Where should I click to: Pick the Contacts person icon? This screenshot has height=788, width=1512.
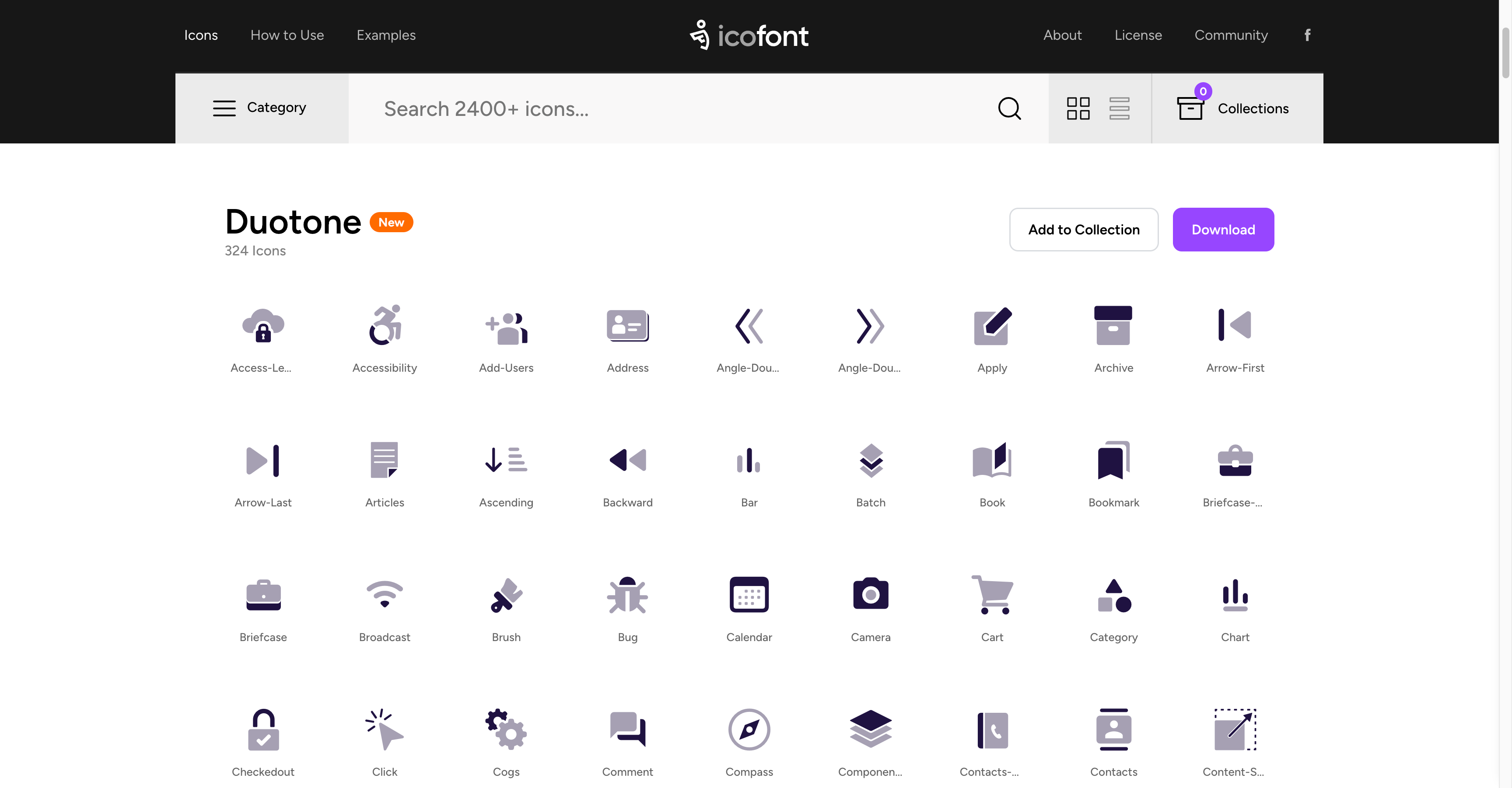[x=1113, y=729]
